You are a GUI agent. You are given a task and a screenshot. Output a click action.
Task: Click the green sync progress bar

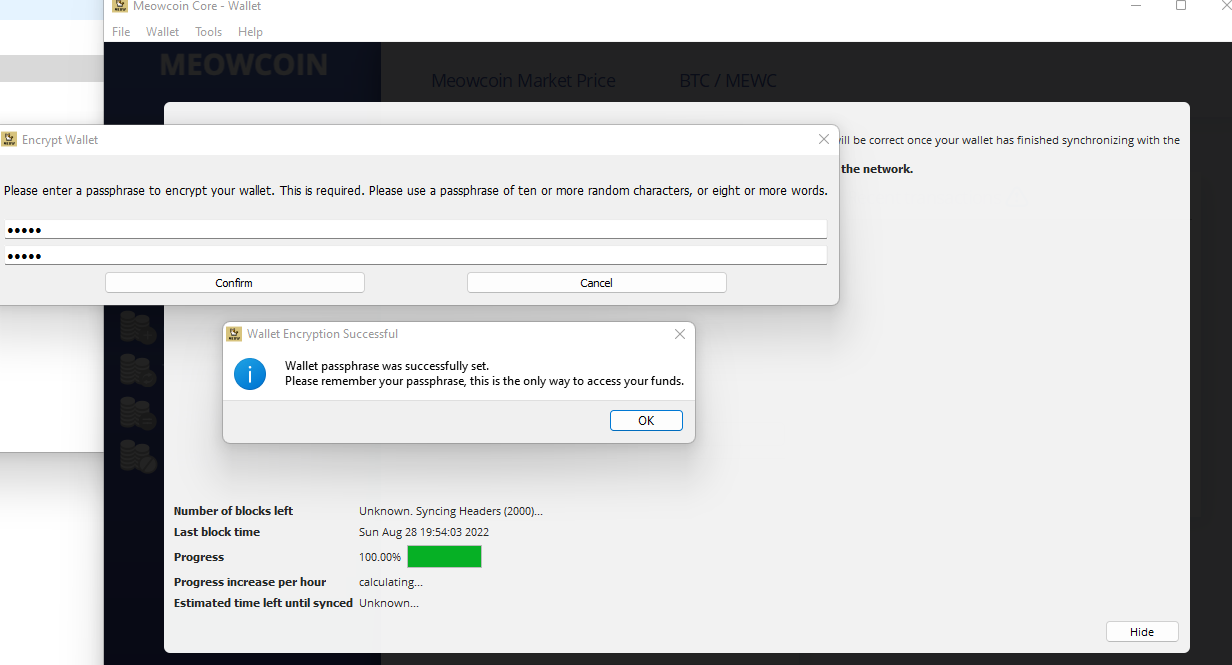point(444,557)
